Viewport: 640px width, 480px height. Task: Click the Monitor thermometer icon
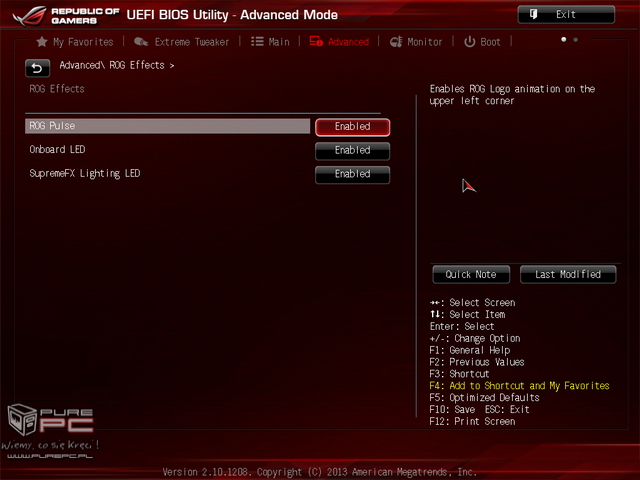(396, 42)
